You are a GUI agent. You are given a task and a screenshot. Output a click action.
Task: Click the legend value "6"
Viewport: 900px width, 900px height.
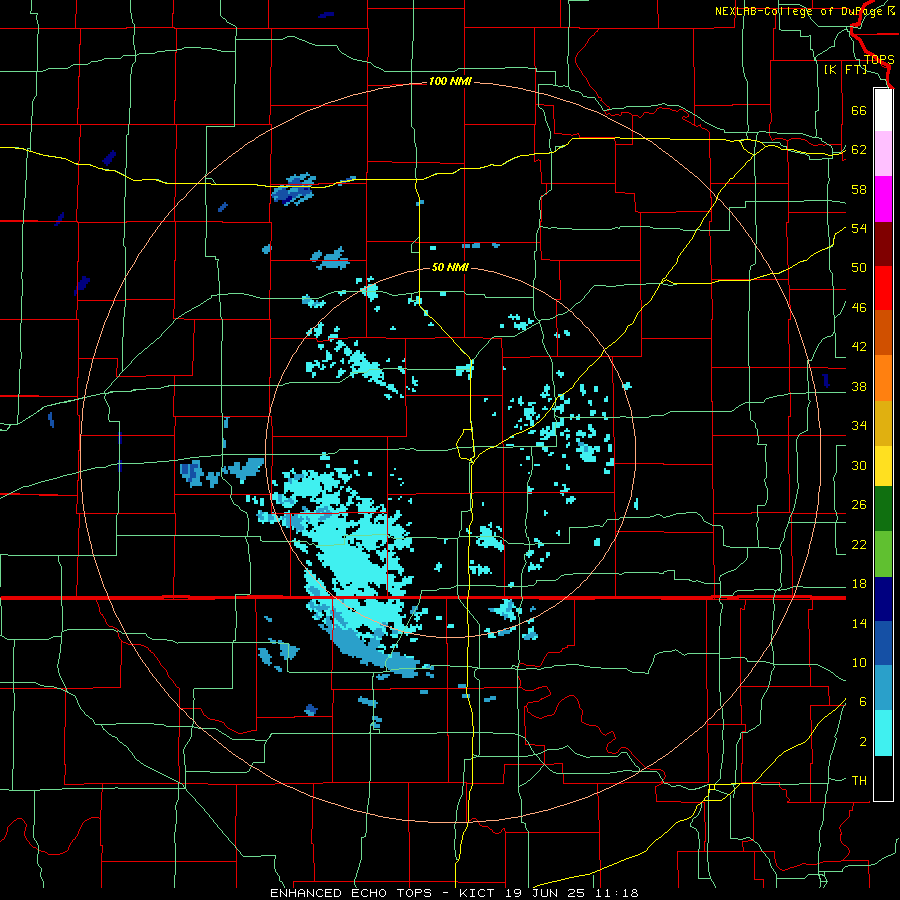[863, 702]
